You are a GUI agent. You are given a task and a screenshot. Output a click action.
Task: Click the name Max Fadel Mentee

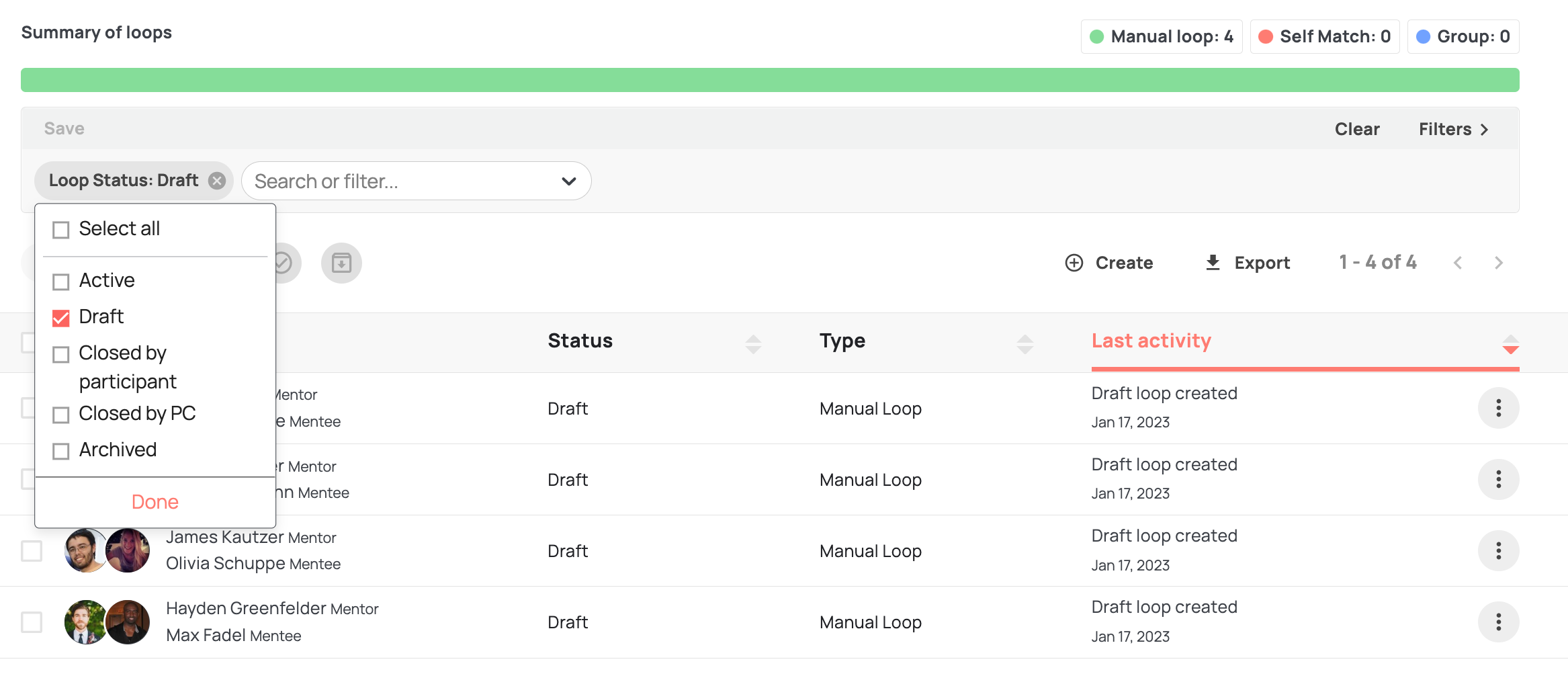coord(234,635)
